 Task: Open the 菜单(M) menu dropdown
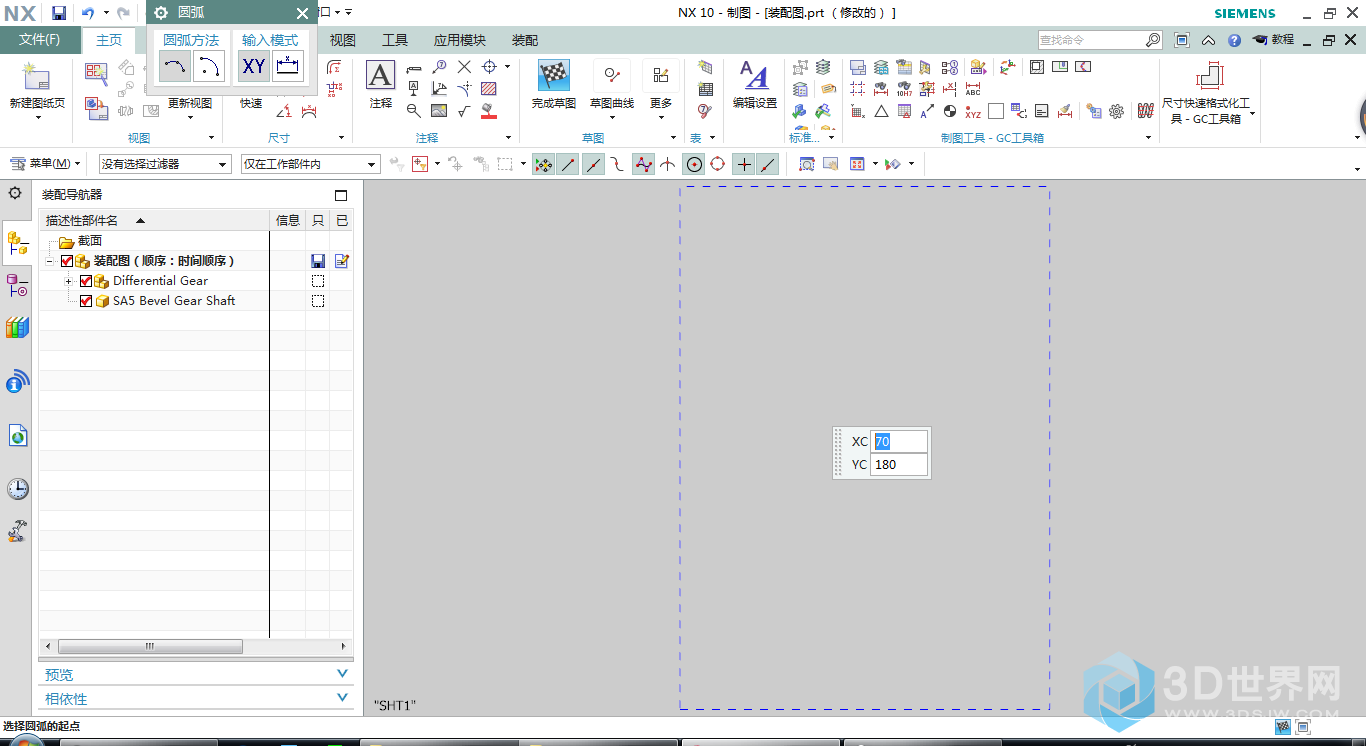(x=45, y=164)
